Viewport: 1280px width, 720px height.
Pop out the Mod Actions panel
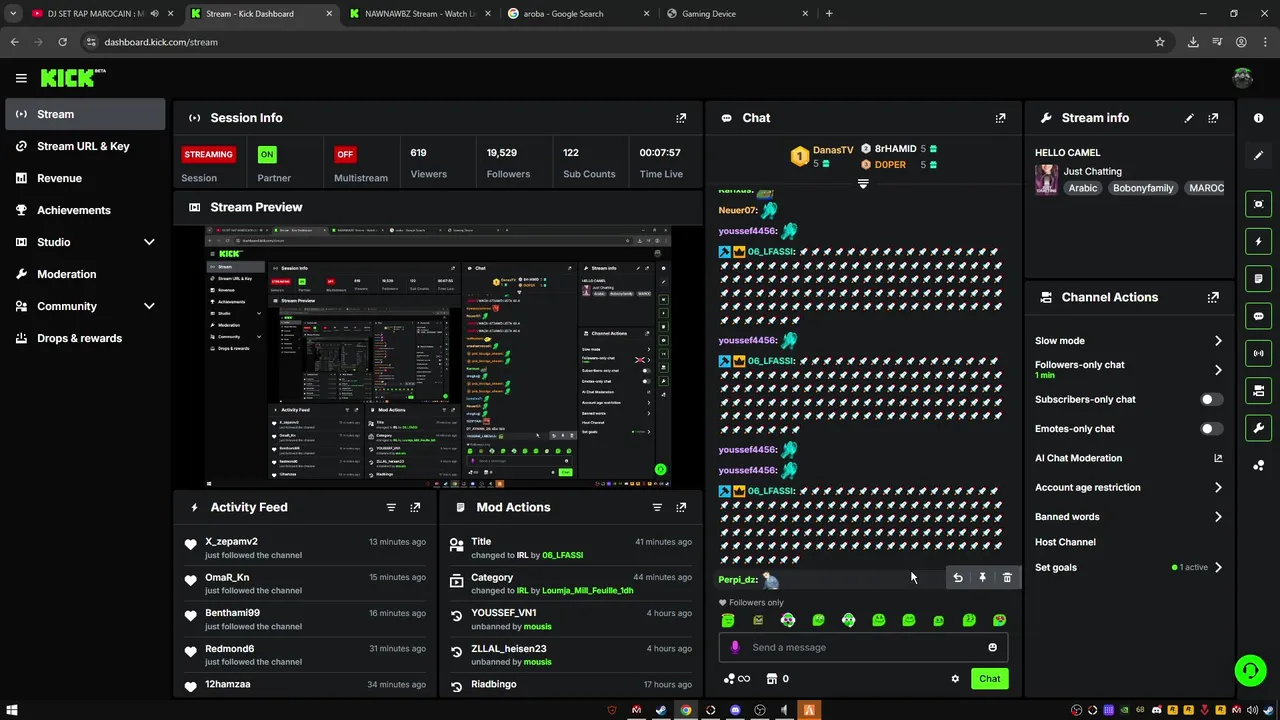coord(681,507)
